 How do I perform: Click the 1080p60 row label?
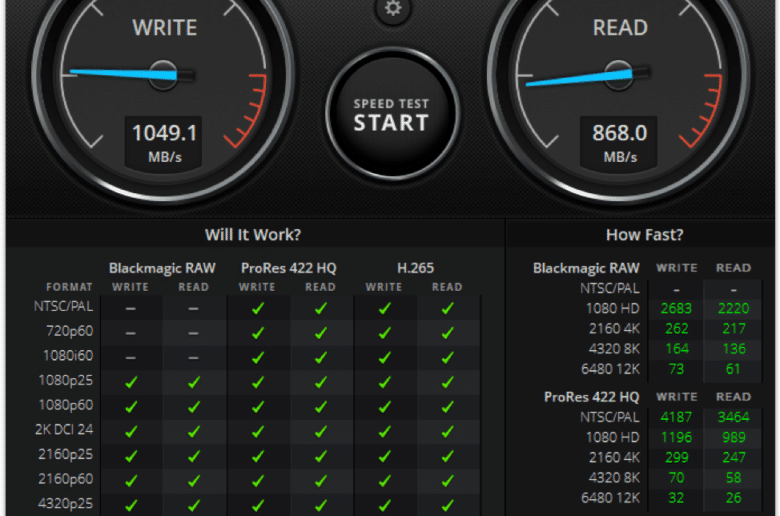point(66,405)
